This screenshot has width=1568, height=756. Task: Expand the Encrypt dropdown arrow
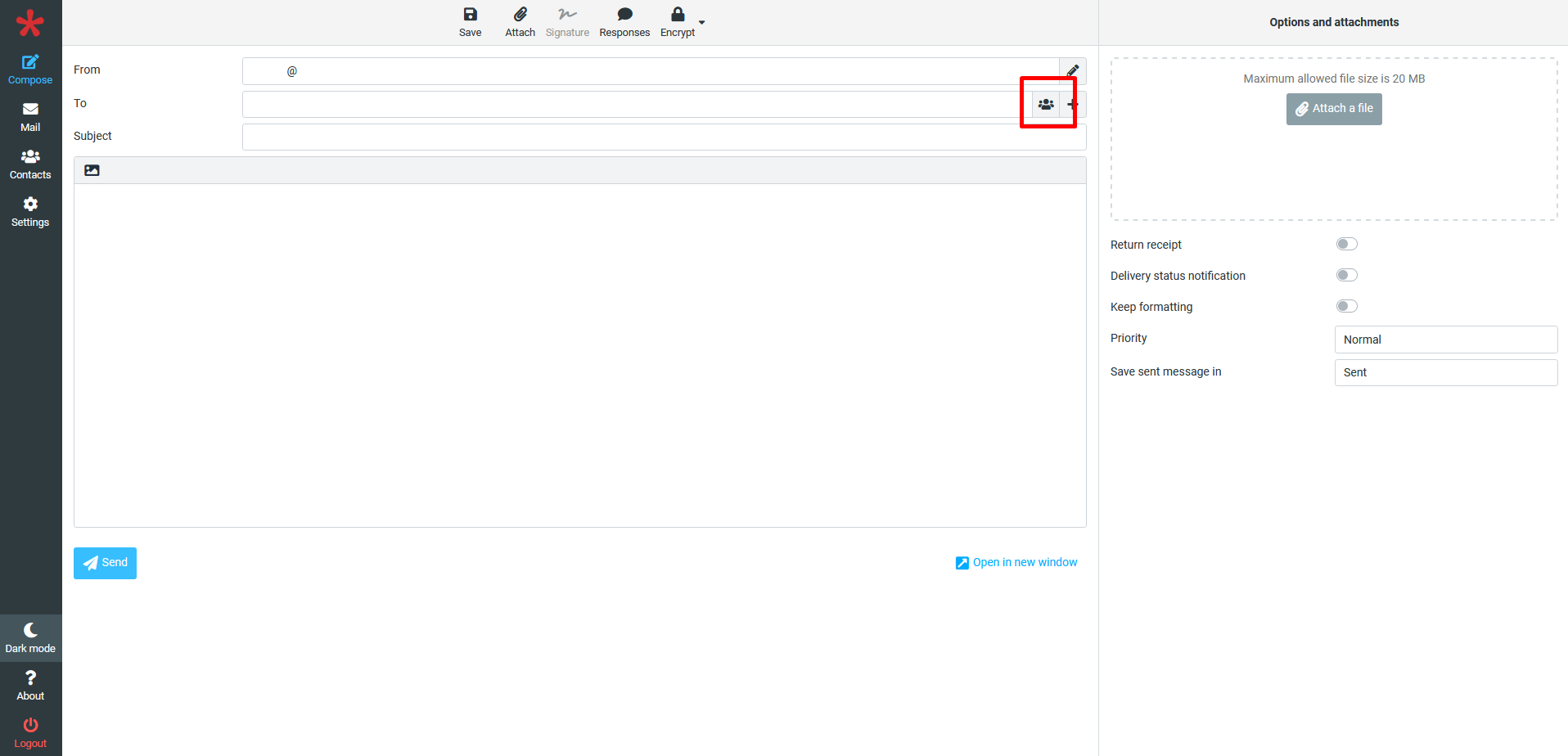702,22
